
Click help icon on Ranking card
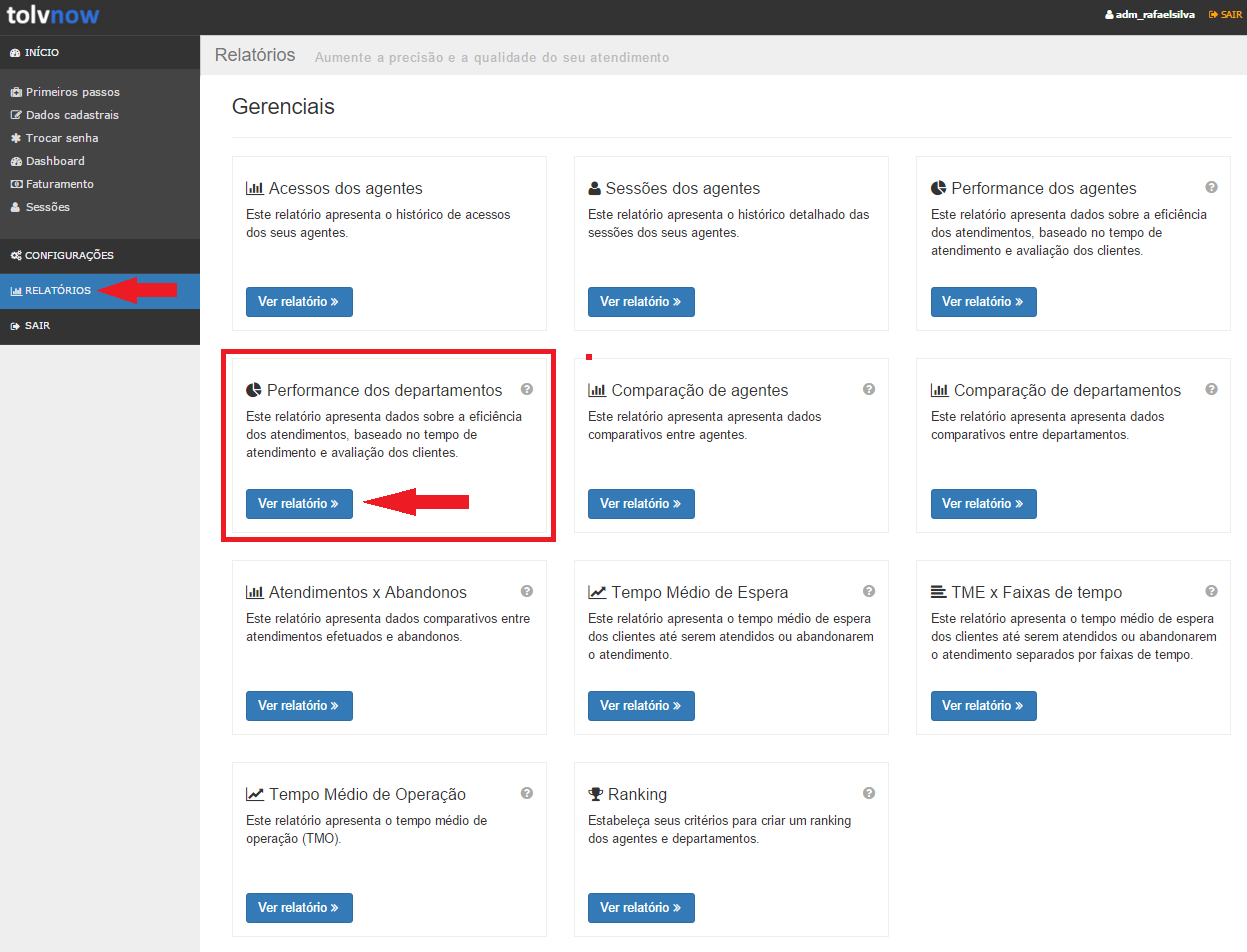pyautogui.click(x=869, y=793)
